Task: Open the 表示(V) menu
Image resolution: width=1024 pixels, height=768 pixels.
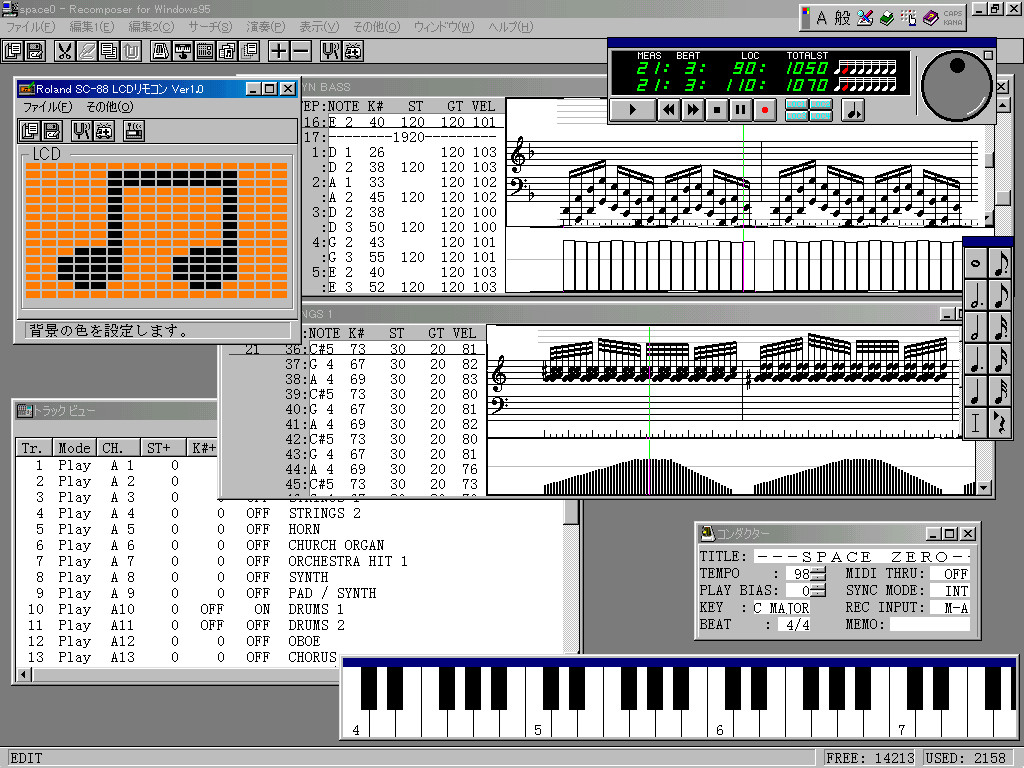Action: tap(319, 26)
